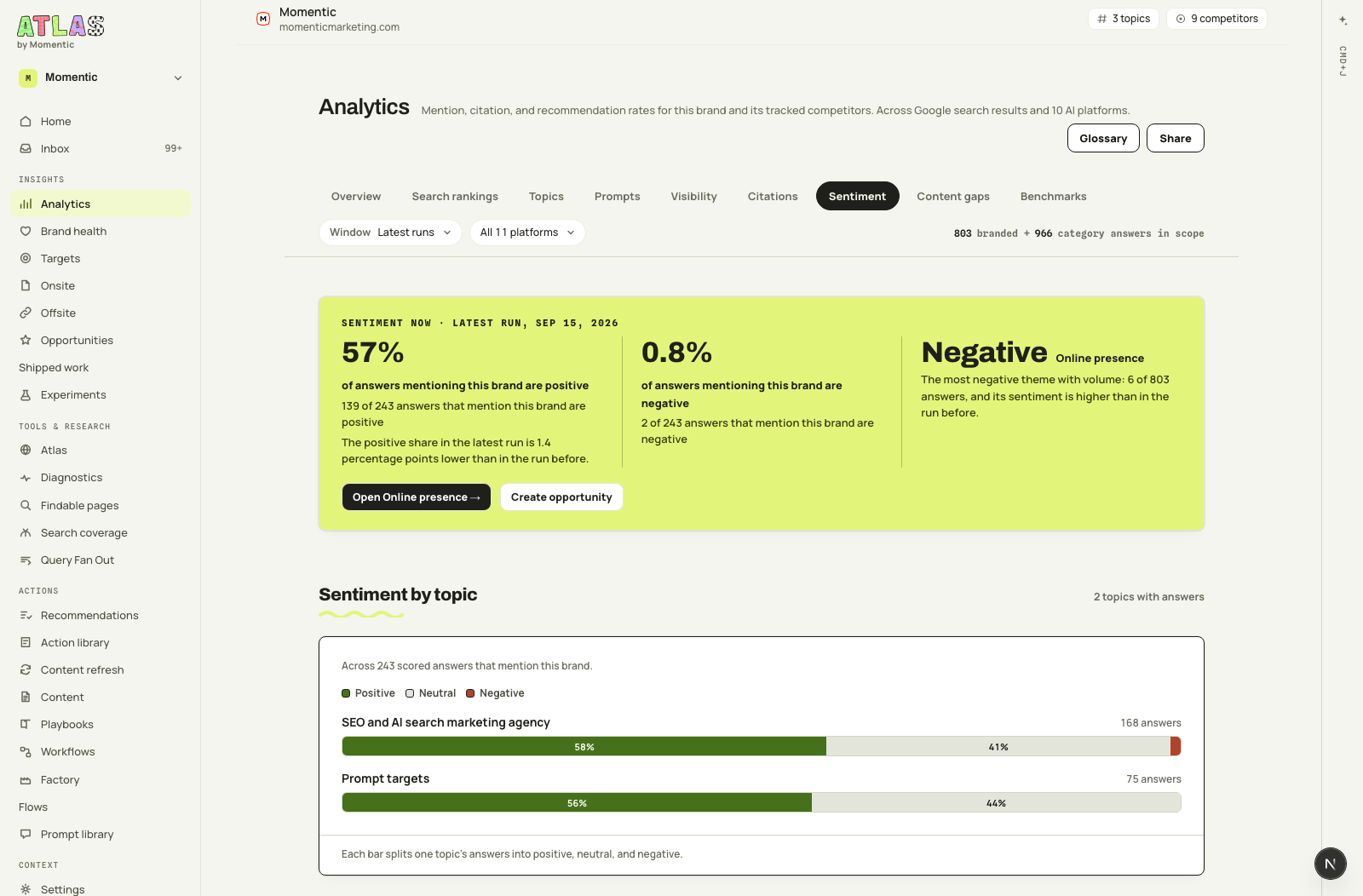Select the Brand health heart icon
The width and height of the screenshot is (1363, 896).
coord(26,232)
